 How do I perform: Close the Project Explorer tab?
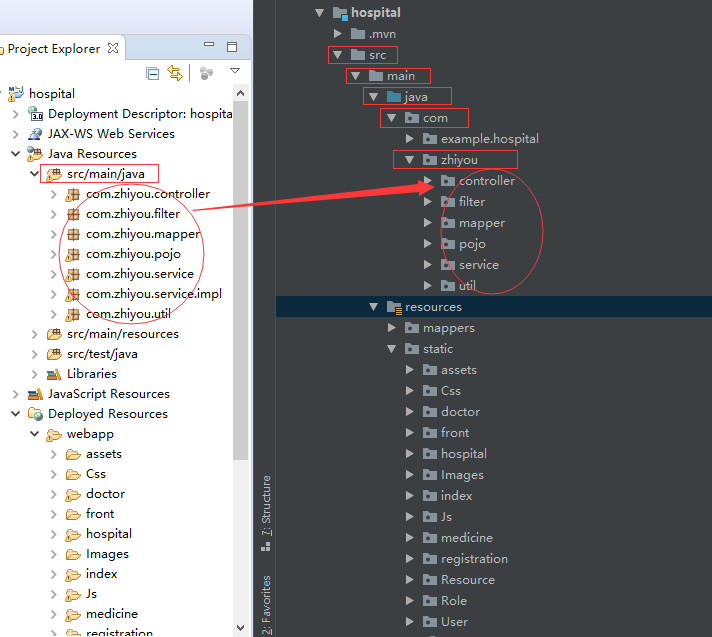click(x=113, y=48)
